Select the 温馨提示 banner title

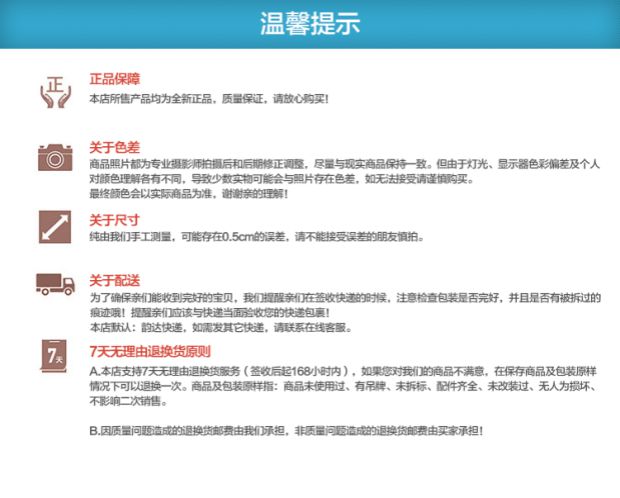pyautogui.click(x=310, y=23)
